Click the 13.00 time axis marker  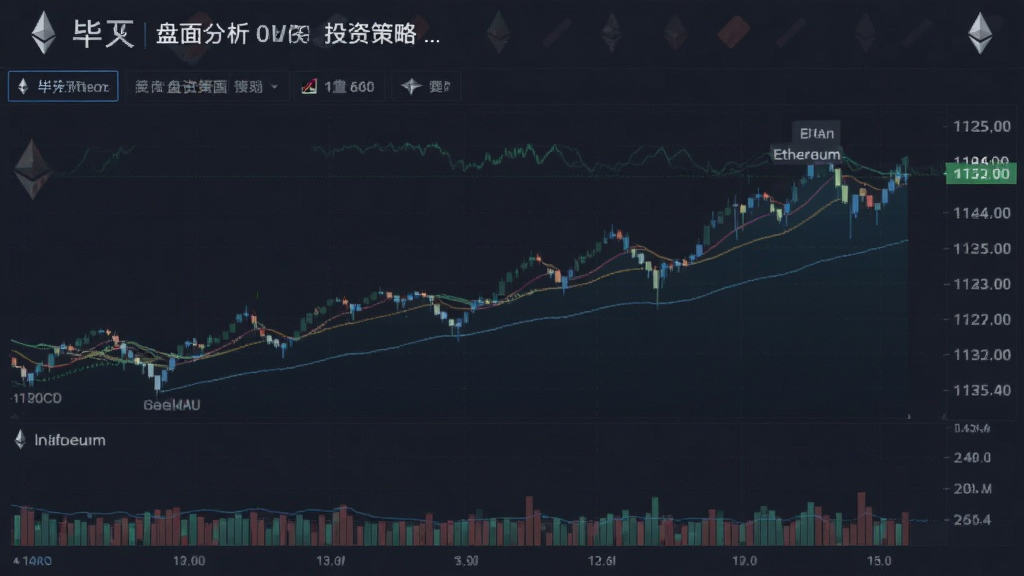pos(189,561)
